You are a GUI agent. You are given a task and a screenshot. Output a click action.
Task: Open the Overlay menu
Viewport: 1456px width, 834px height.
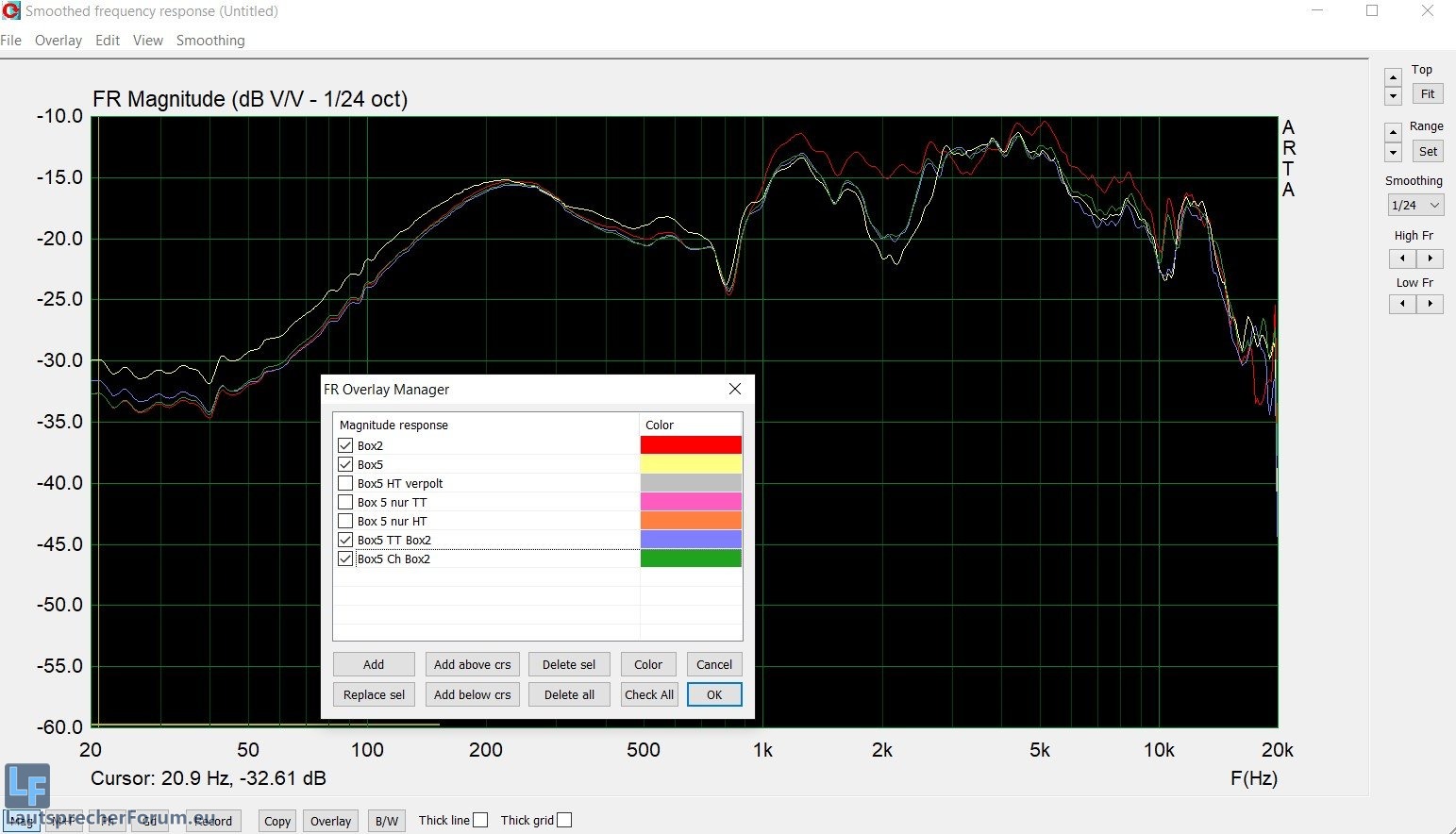click(59, 41)
